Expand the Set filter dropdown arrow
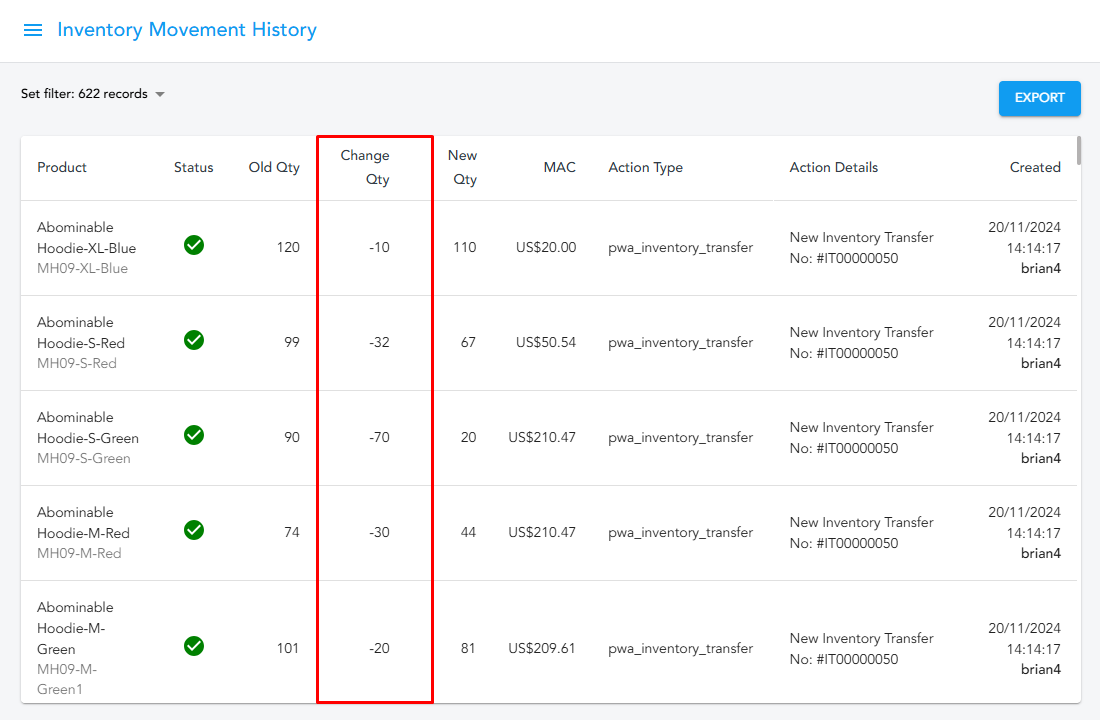 160,94
